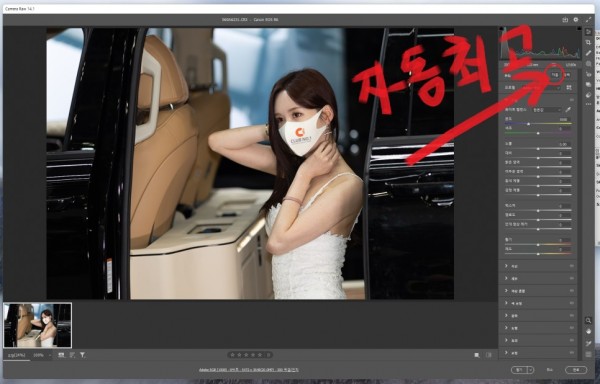Viewport: 600px width, 384px height.
Task: Adjust the color temperature slider handle
Action: tap(528, 124)
